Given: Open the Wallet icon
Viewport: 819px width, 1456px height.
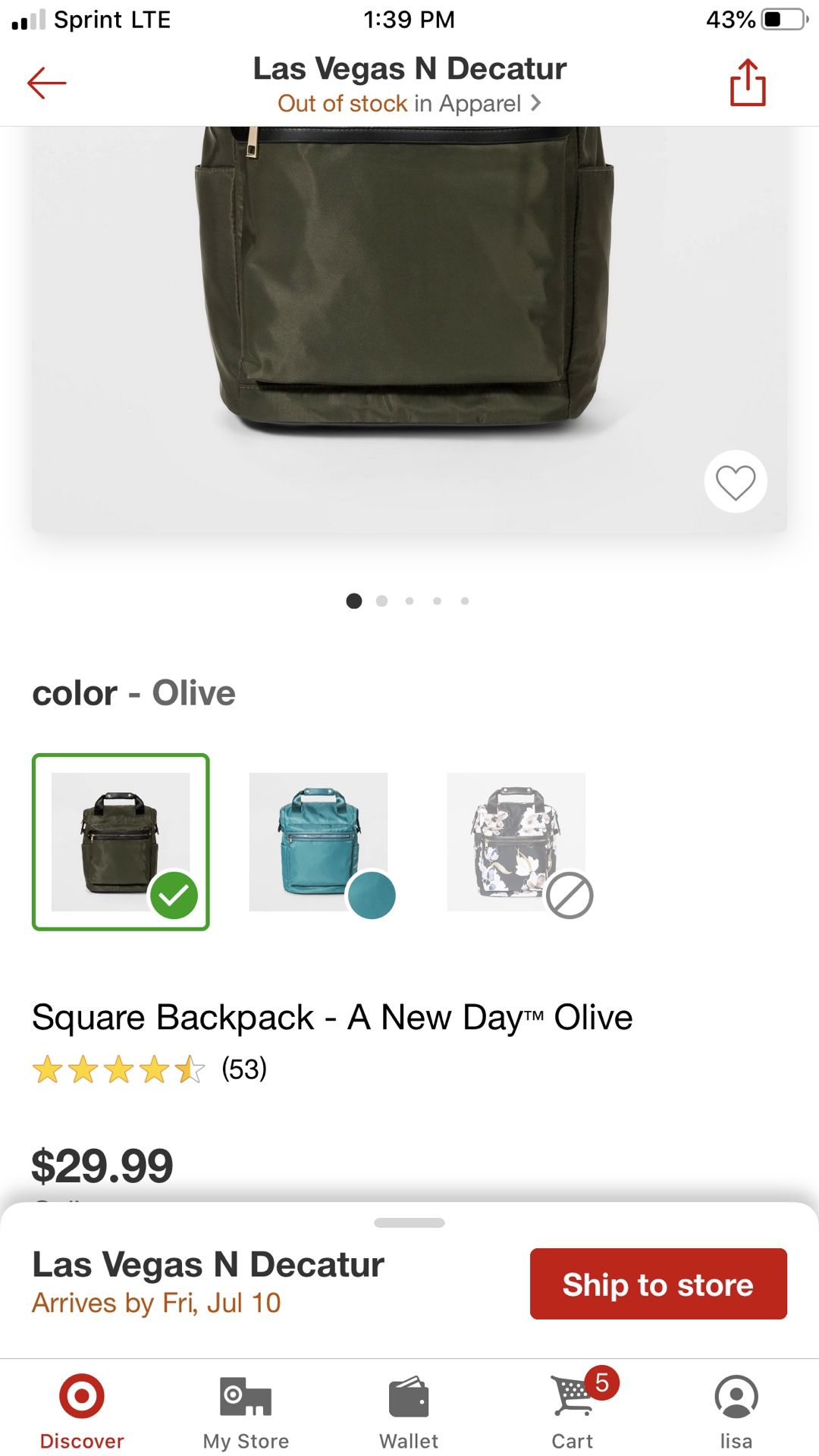Looking at the screenshot, I should pos(409,1410).
